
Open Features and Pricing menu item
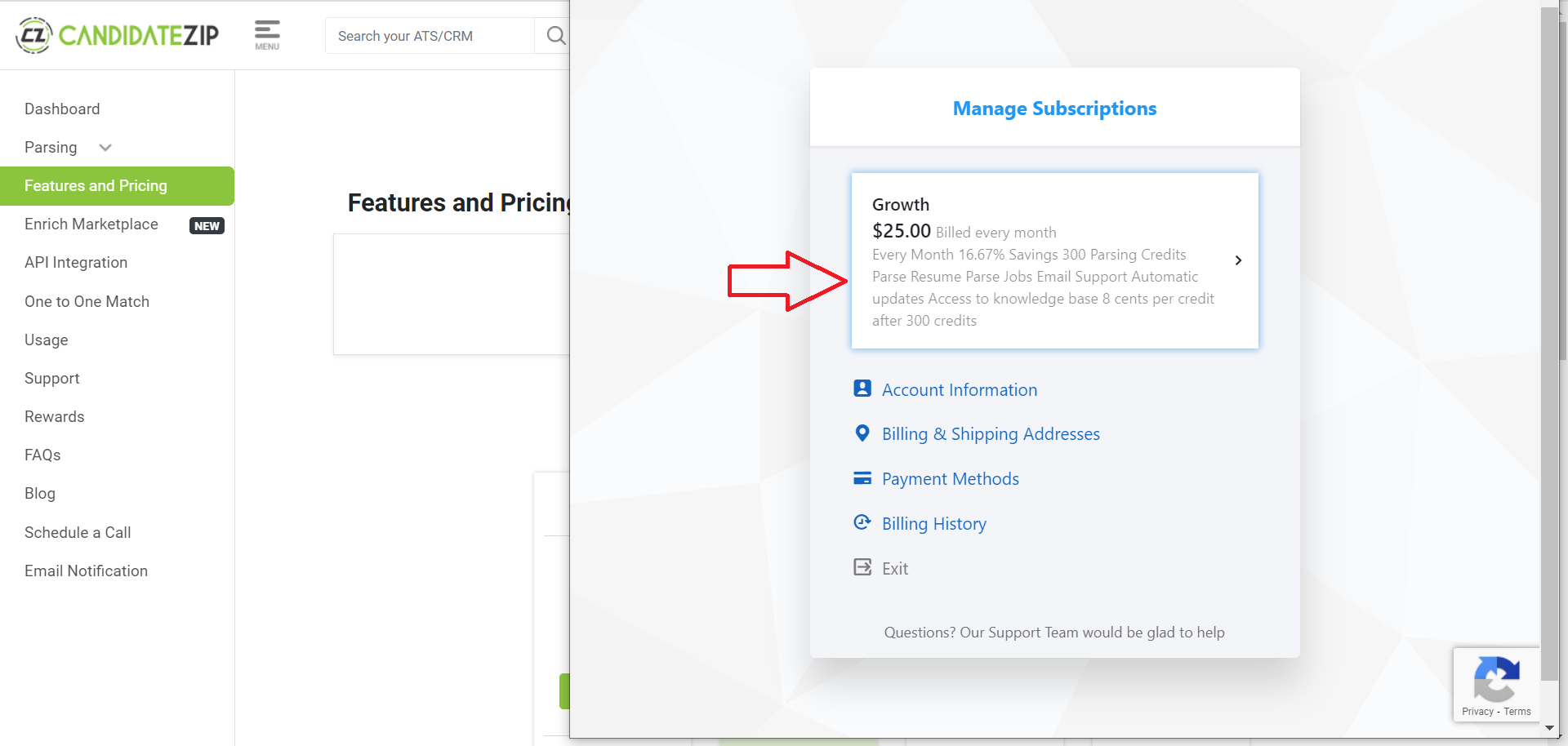tap(117, 186)
